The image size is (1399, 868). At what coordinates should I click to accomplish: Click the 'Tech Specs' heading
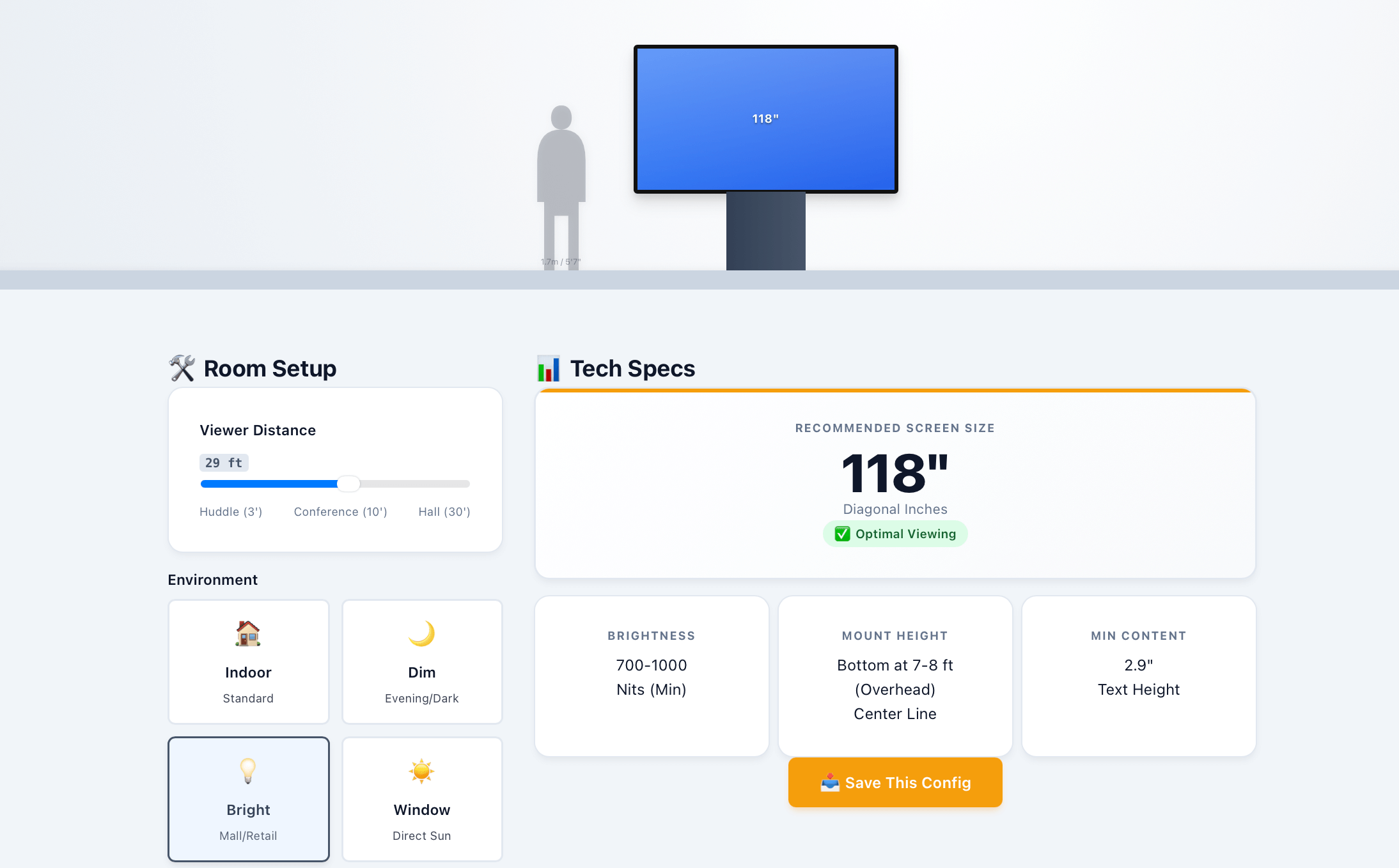[x=632, y=369]
